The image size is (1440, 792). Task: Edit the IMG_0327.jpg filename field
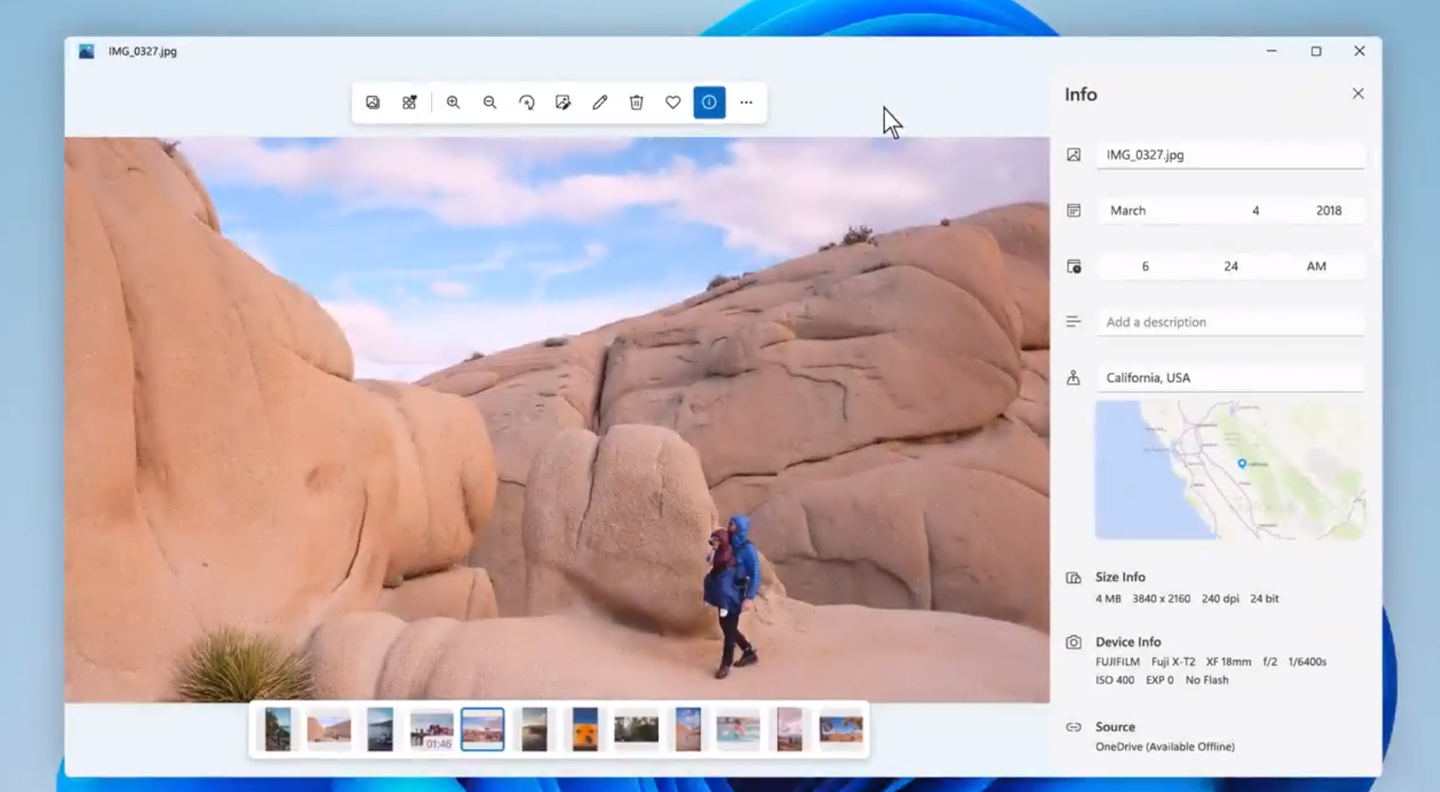[1231, 155]
